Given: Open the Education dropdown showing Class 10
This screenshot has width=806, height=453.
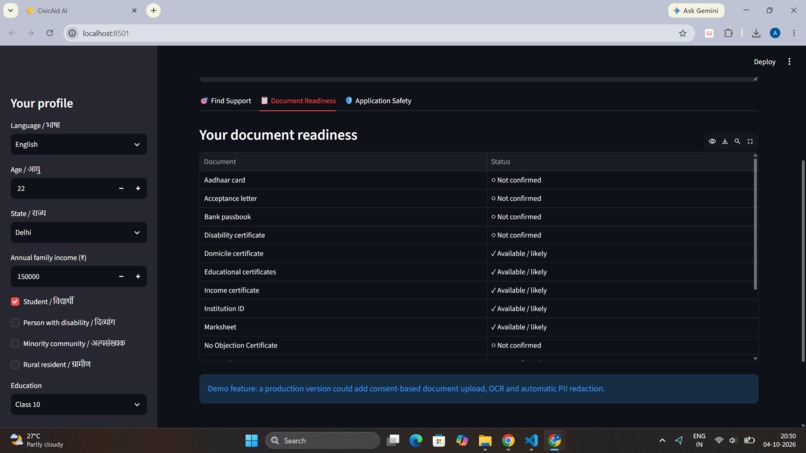Looking at the screenshot, I should [78, 405].
